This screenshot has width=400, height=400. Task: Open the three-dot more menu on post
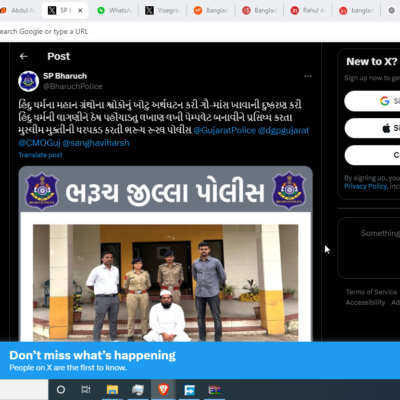click(x=308, y=76)
